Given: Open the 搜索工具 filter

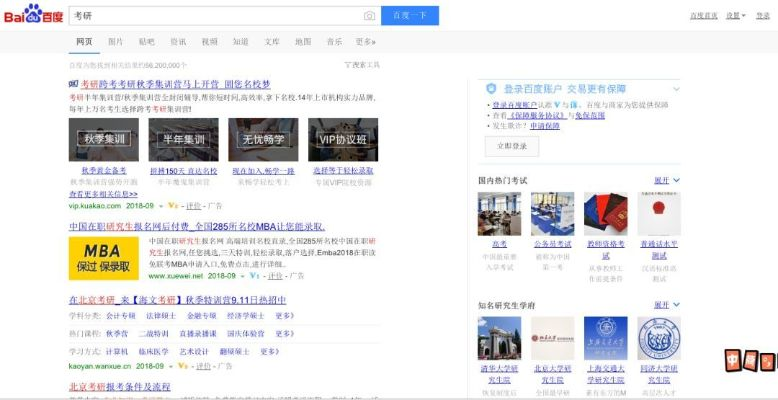Looking at the screenshot, I should point(362,65).
